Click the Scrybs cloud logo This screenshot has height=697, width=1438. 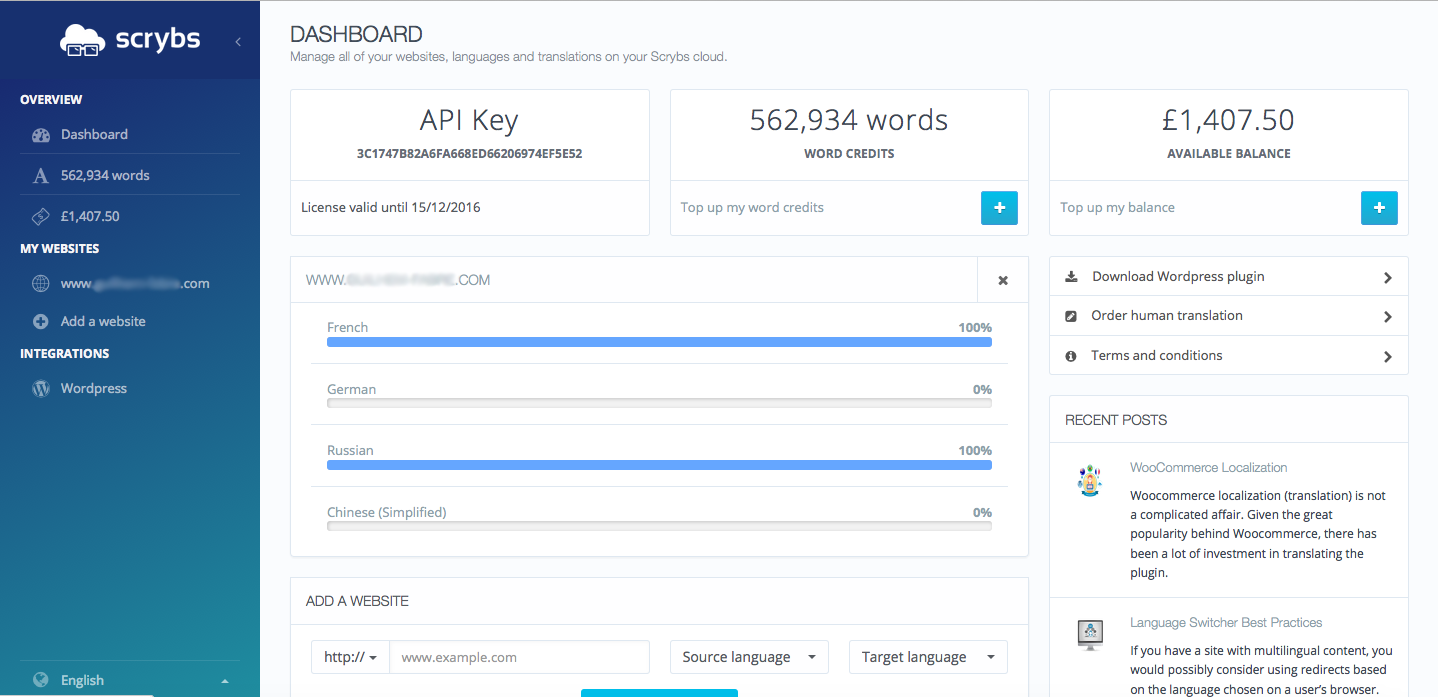(130, 40)
